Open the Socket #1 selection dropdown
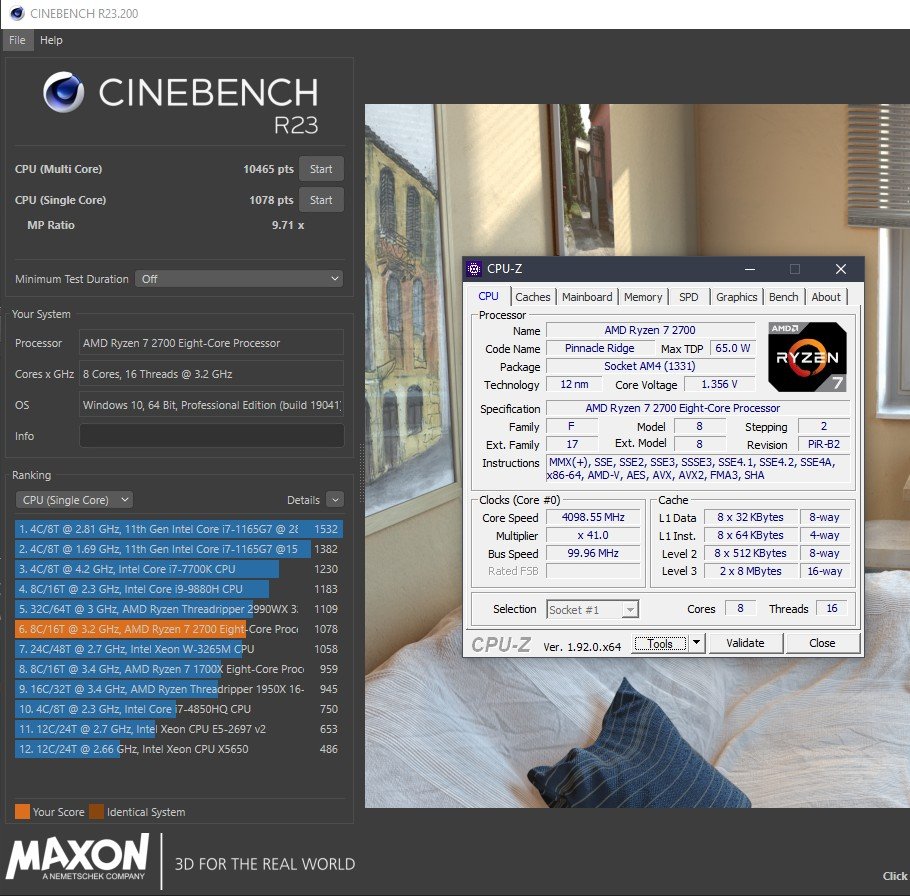Screen dimensions: 910x896 (x=593, y=609)
